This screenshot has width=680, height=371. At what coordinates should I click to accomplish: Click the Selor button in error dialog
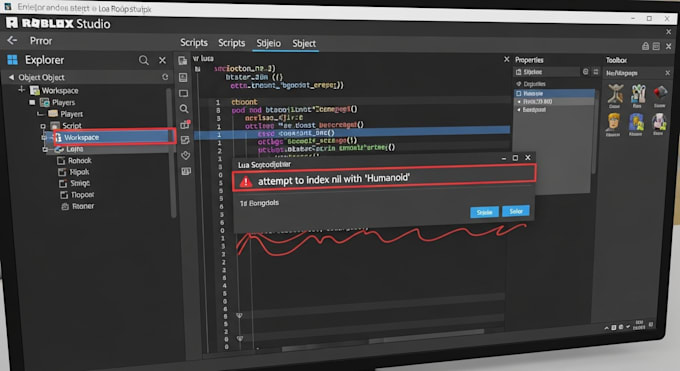click(x=516, y=211)
